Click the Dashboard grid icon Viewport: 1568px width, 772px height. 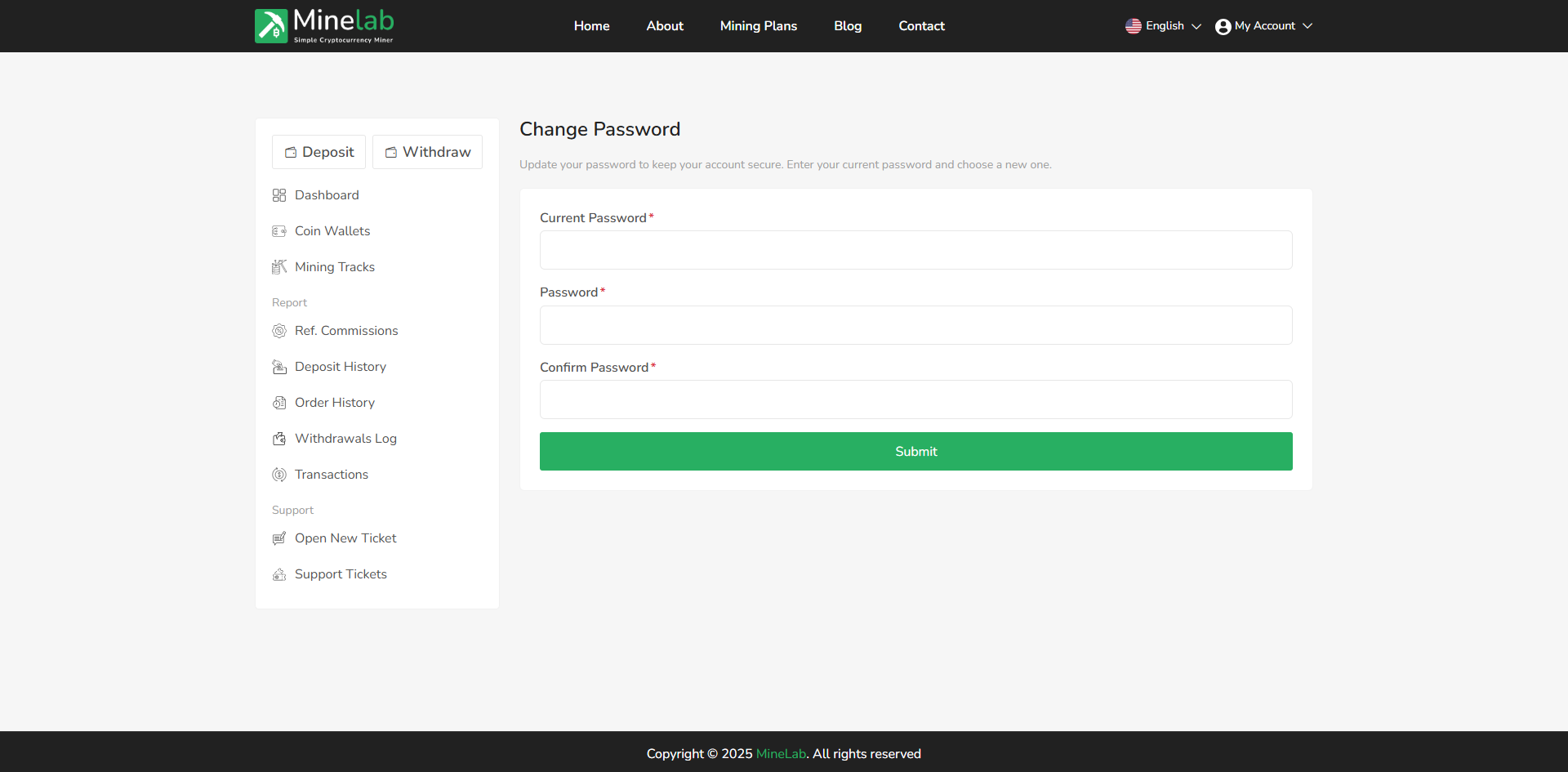tap(279, 195)
